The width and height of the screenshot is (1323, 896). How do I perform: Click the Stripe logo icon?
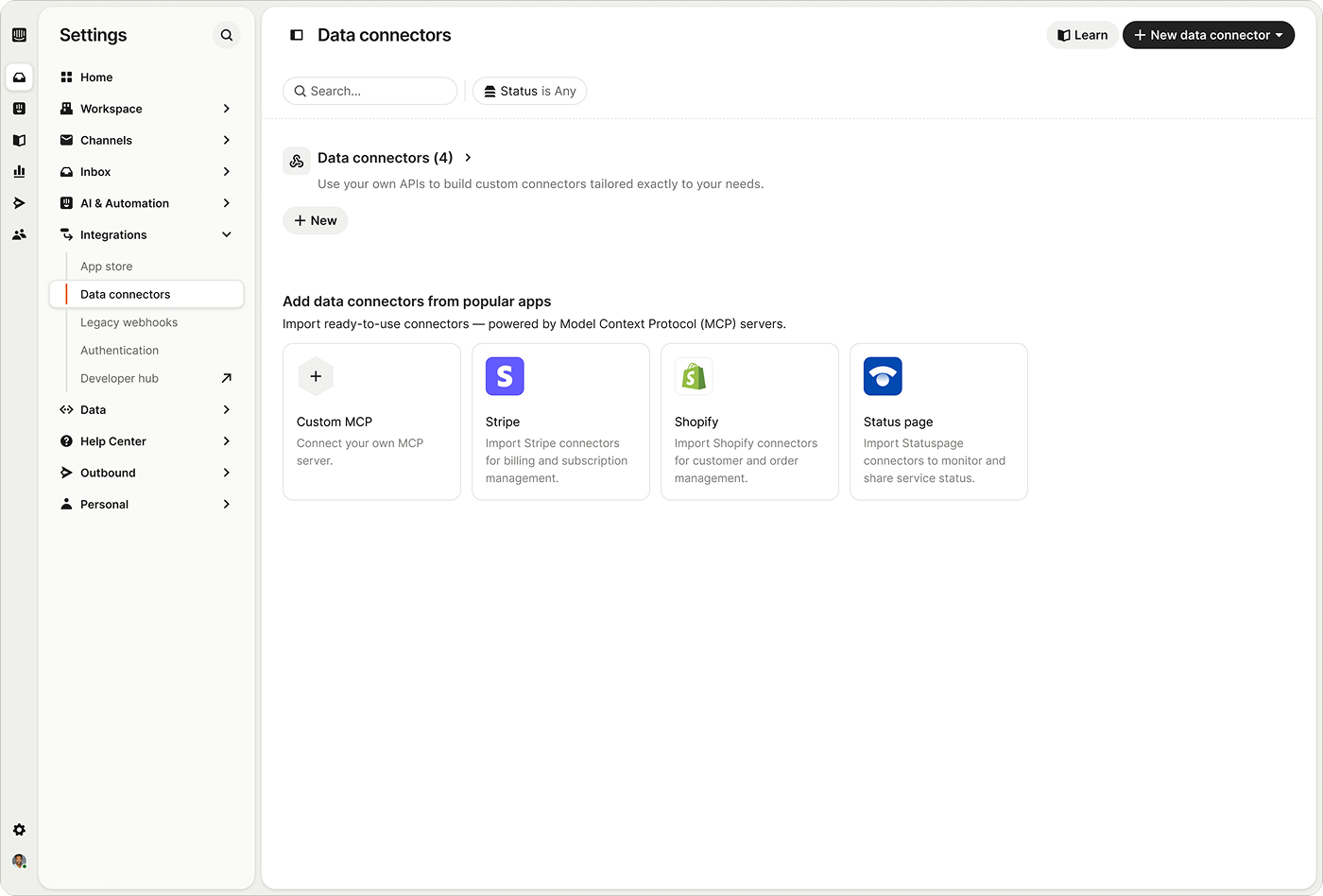(505, 376)
